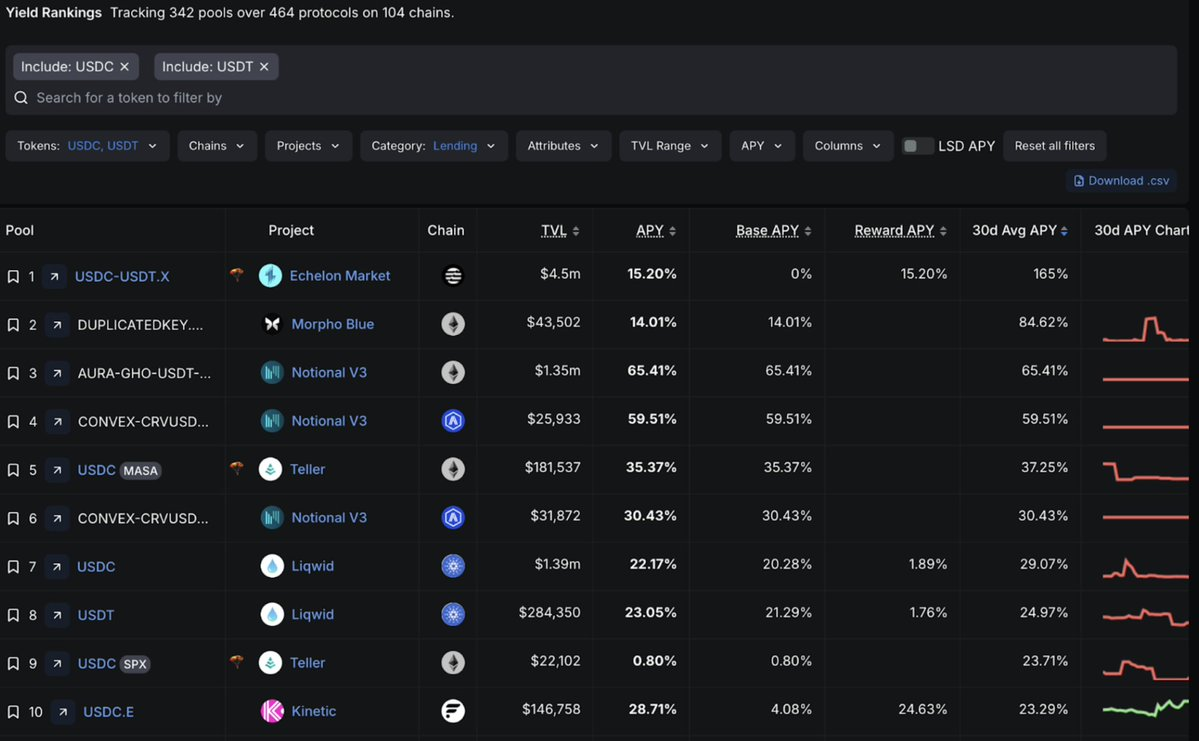The width and height of the screenshot is (1199, 741).
Task: Click the Aptos chain icon in row 1
Action: pos(453,275)
